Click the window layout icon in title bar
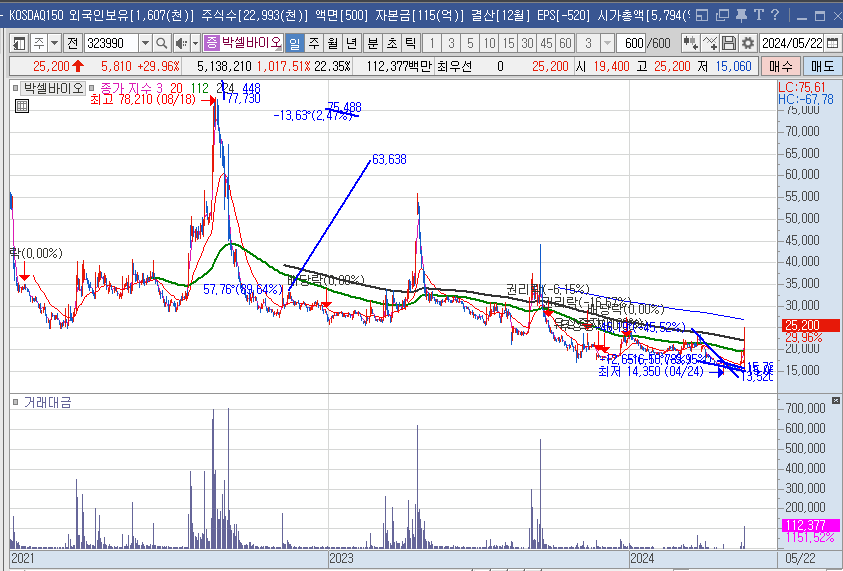Image resolution: width=843 pixels, height=571 pixels. (x=702, y=16)
